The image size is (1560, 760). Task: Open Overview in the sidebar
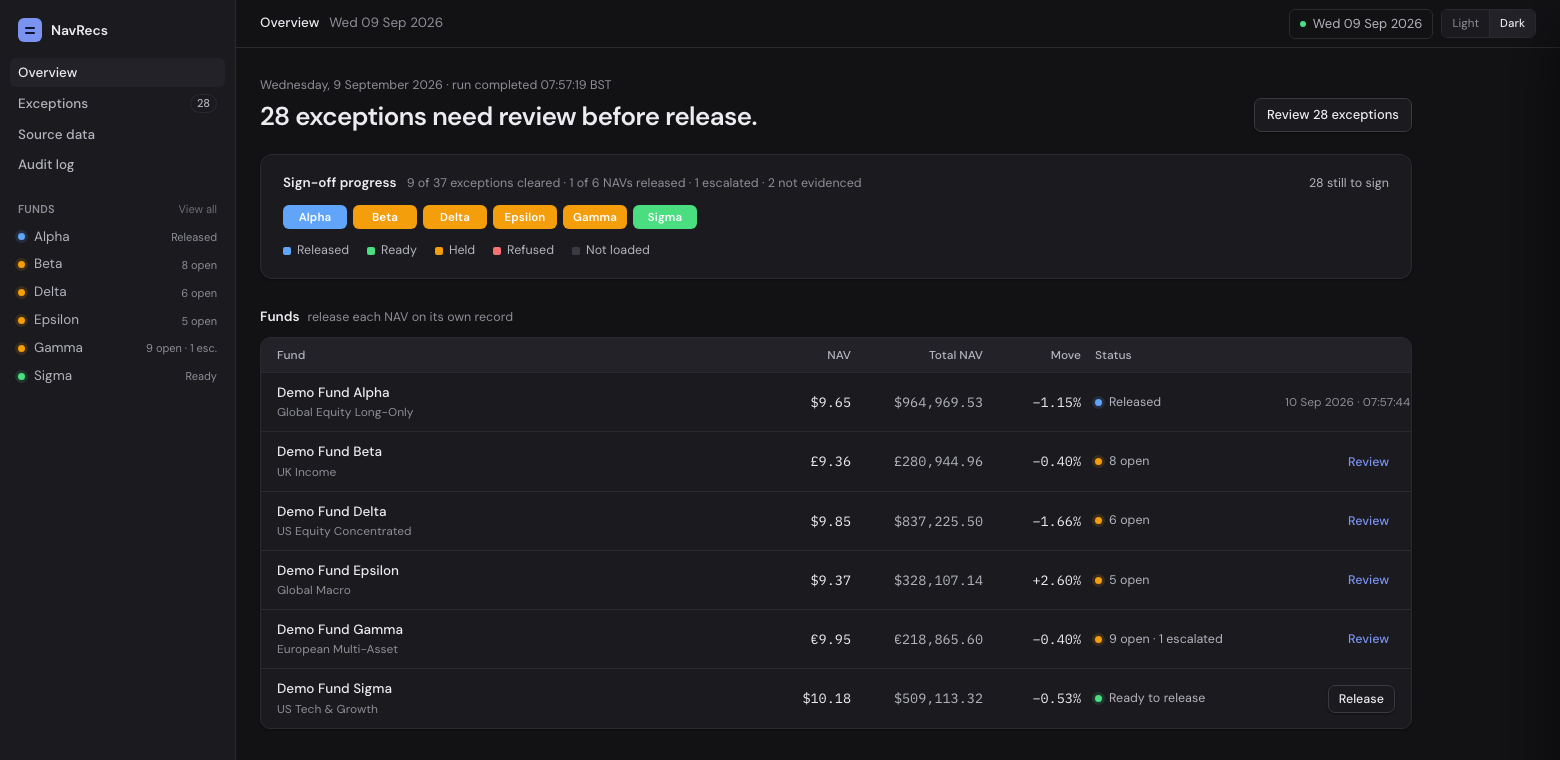tap(117, 72)
